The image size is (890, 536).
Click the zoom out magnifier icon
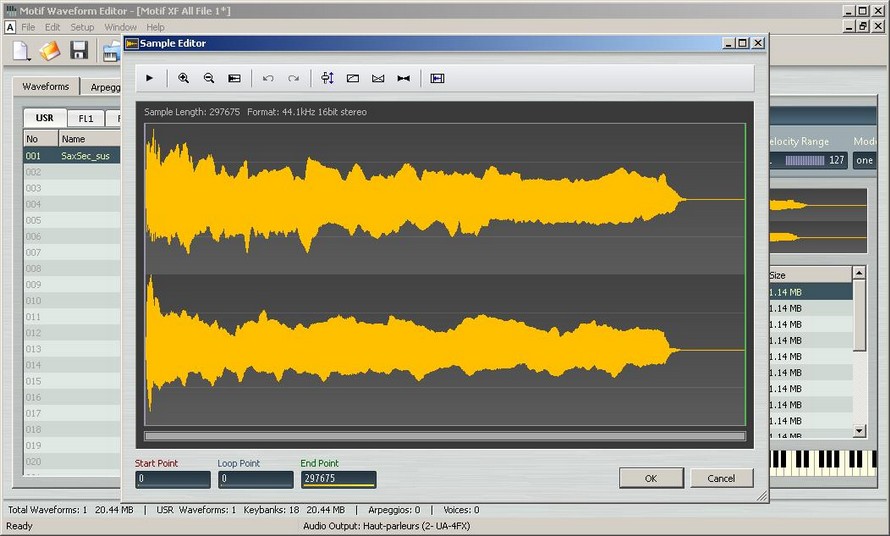pyautogui.click(x=208, y=78)
